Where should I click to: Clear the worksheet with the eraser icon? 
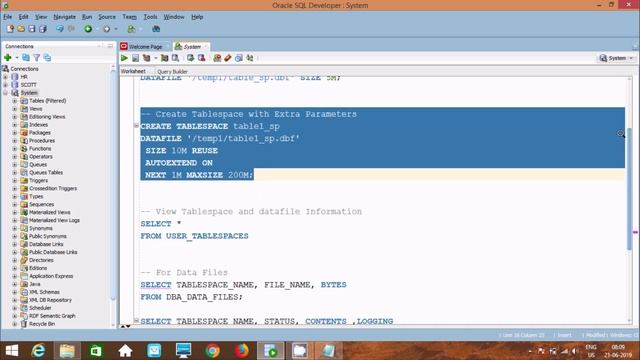click(228, 58)
